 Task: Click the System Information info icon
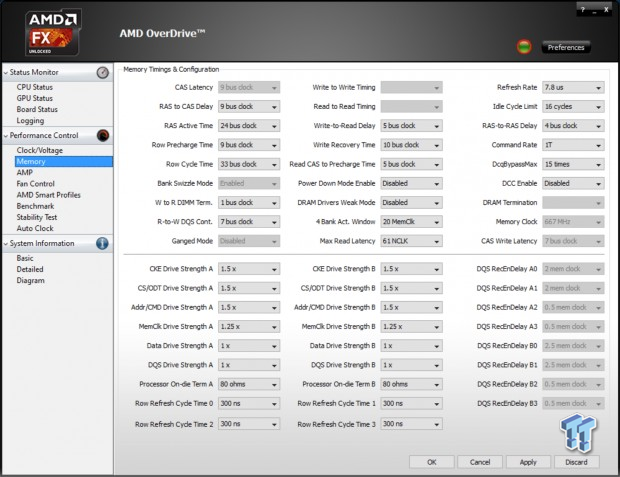[x=102, y=243]
